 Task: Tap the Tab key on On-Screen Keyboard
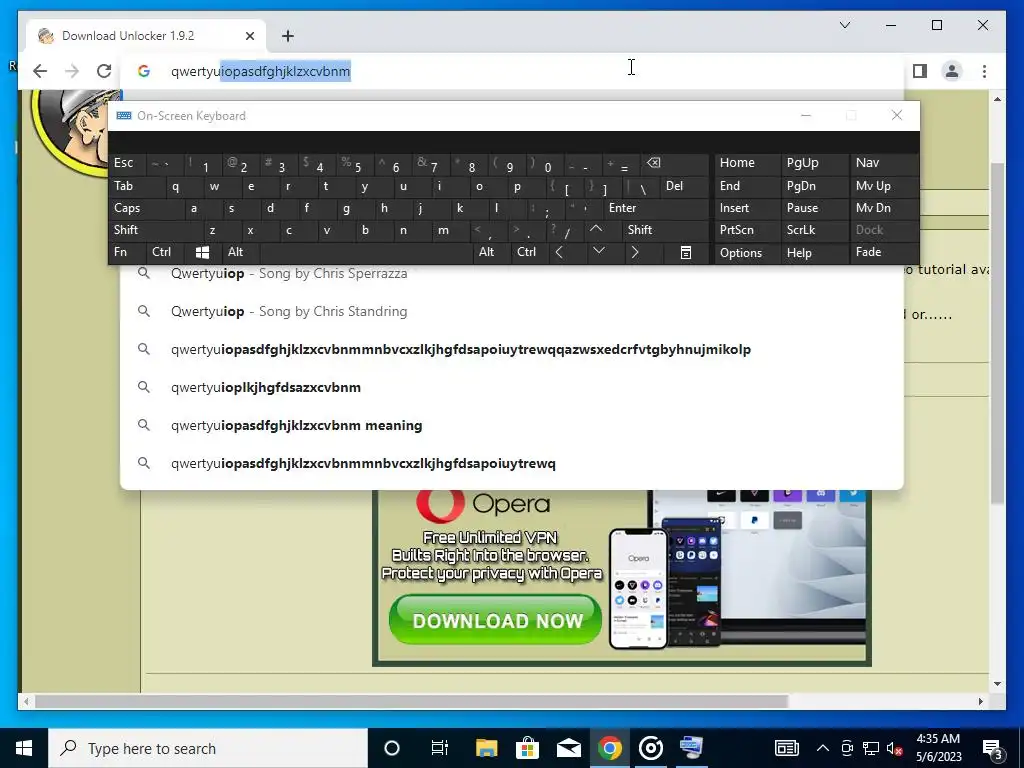point(136,187)
